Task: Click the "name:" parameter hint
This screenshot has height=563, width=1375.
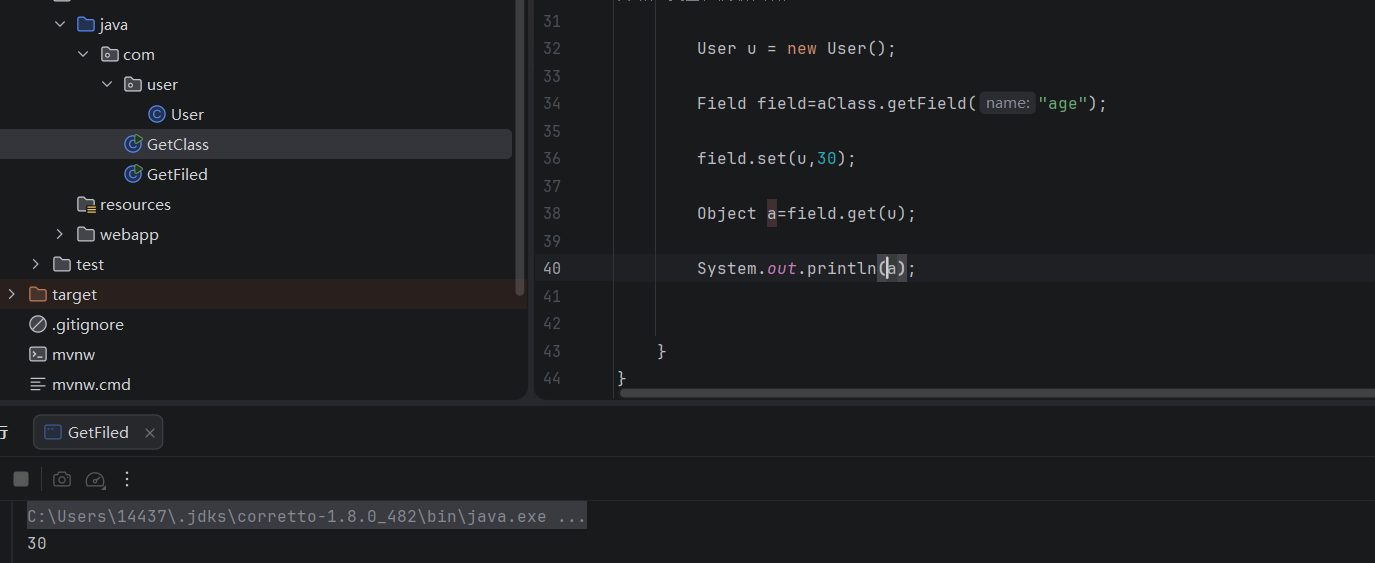Action: pyautogui.click(x=1007, y=103)
